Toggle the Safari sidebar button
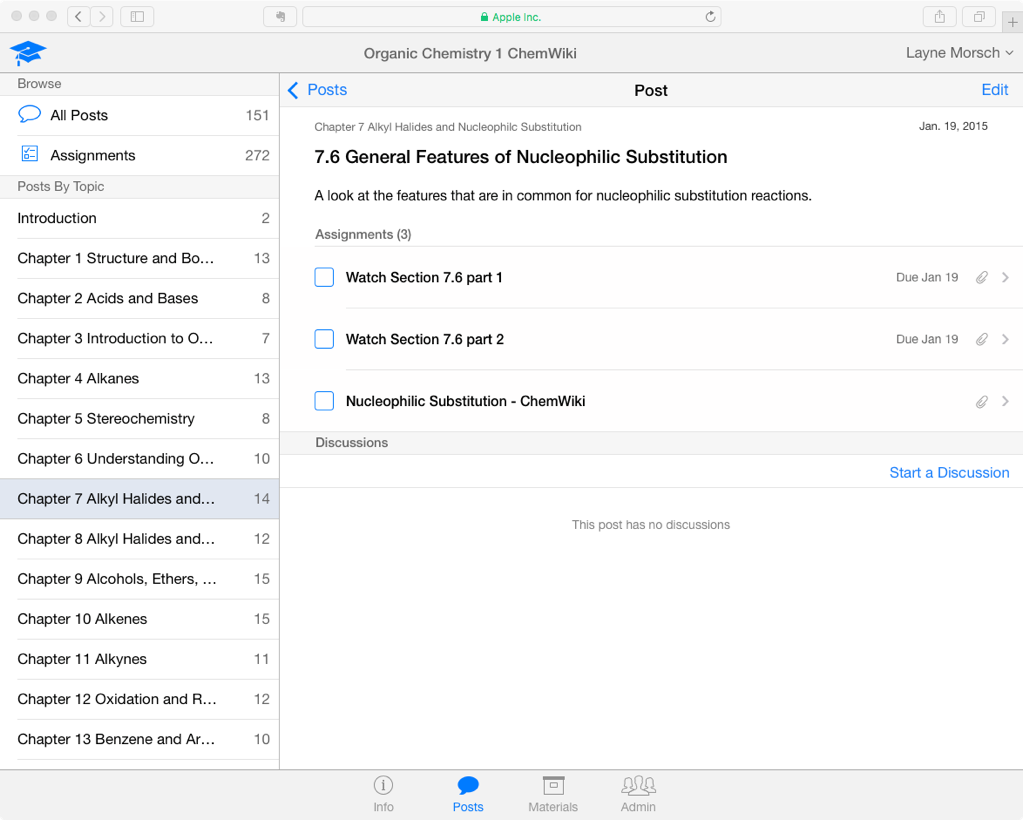The width and height of the screenshot is (1023, 820). coord(138,16)
